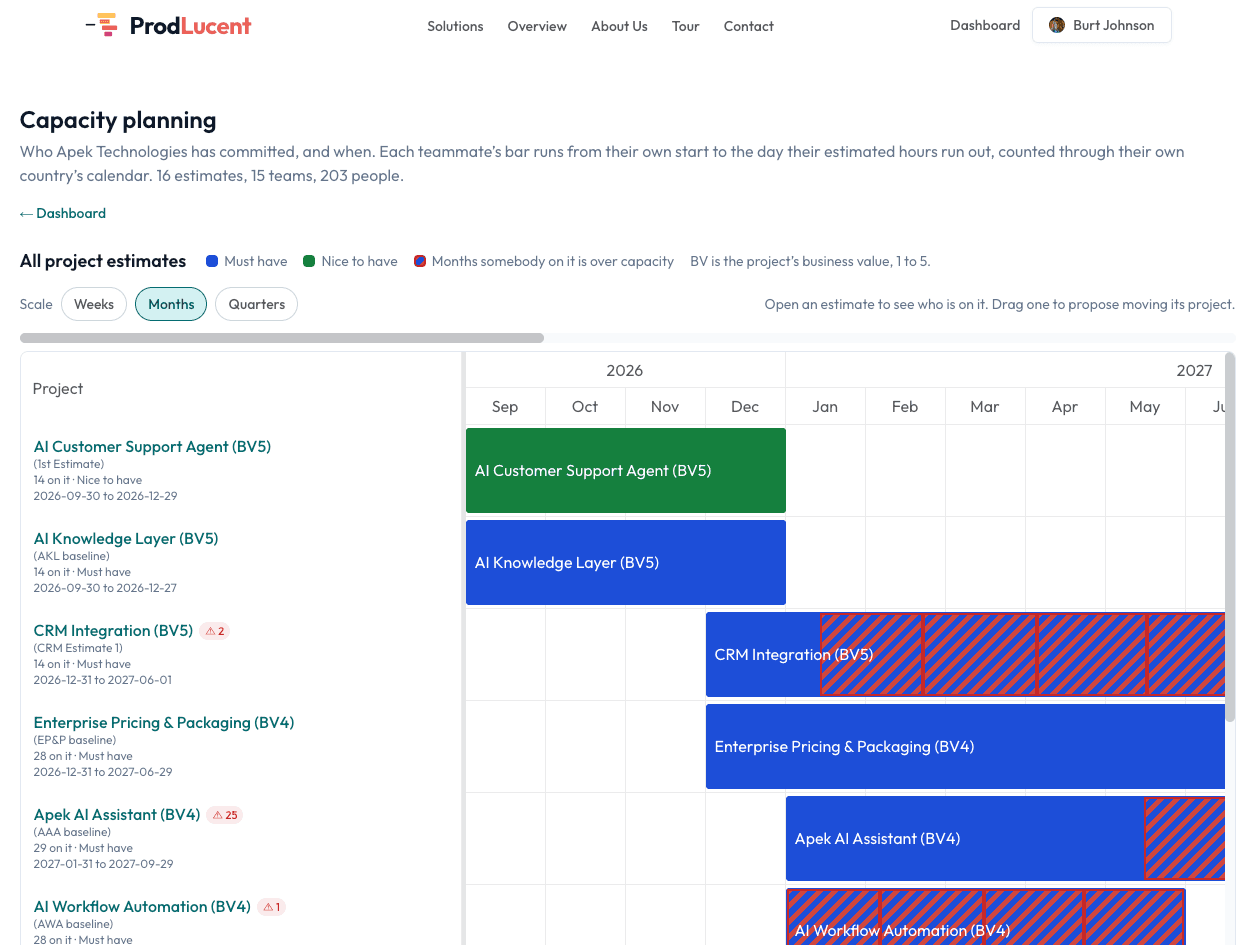Open the blue AI Knowledge Layer bar
The image size is (1259, 945).
(626, 563)
